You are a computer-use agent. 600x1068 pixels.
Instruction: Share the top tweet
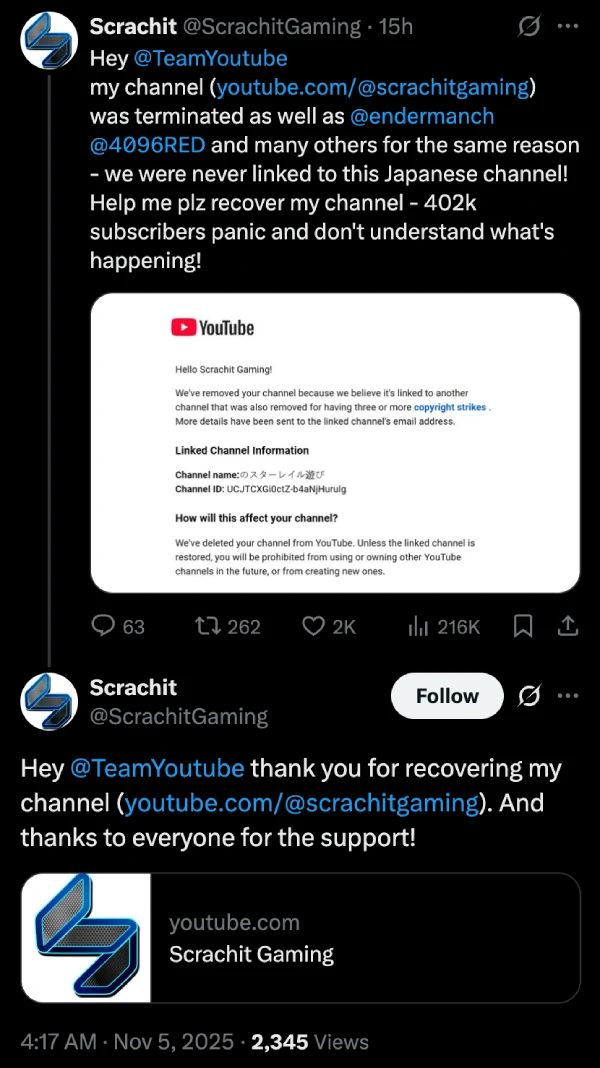(567, 626)
